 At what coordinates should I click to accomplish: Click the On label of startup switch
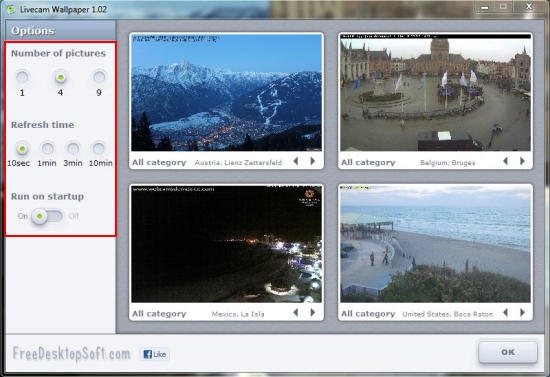(x=23, y=216)
